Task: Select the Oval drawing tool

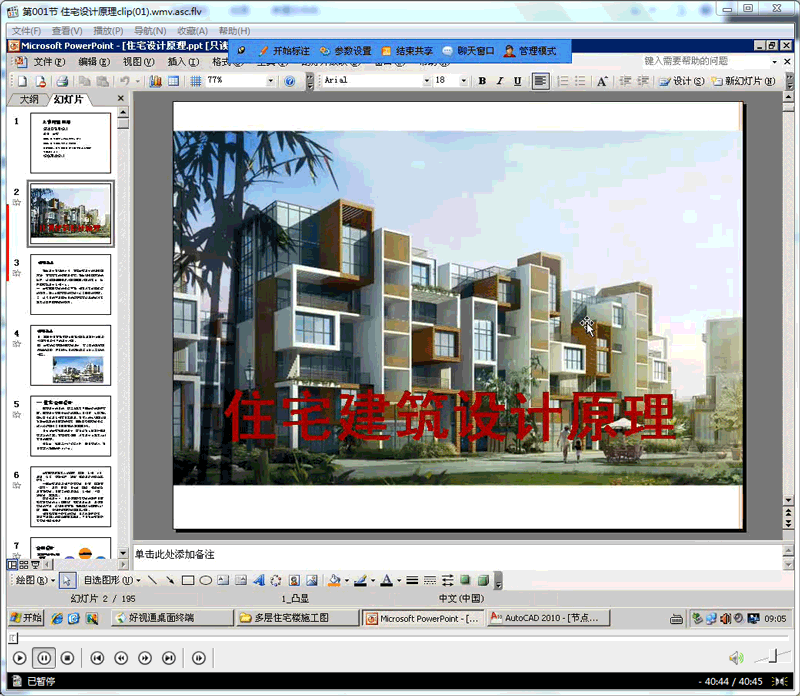Action: tap(205, 580)
